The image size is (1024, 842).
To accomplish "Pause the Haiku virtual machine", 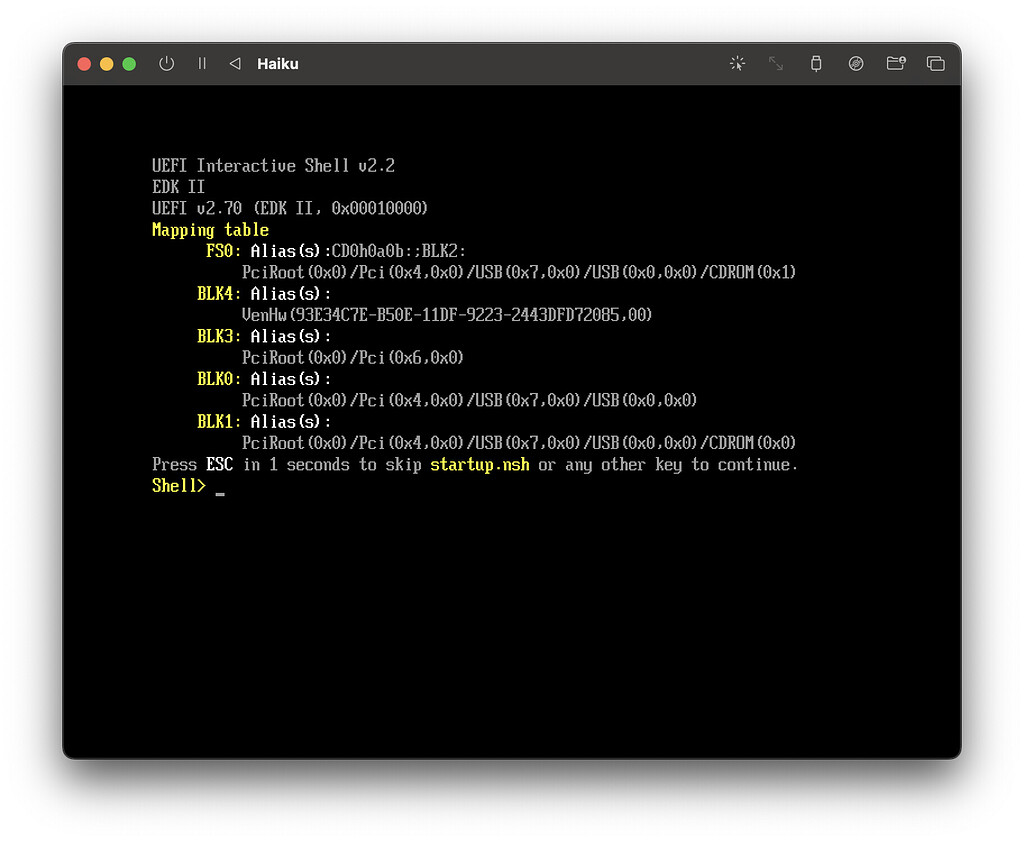I will tap(202, 63).
